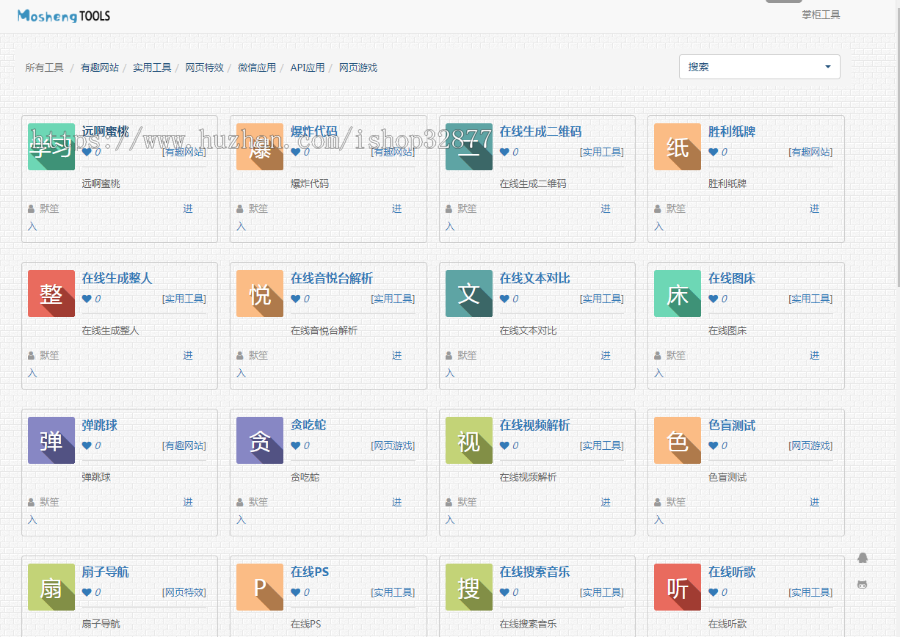Click the green 床 icon
The image size is (900, 637).
pos(677,293)
